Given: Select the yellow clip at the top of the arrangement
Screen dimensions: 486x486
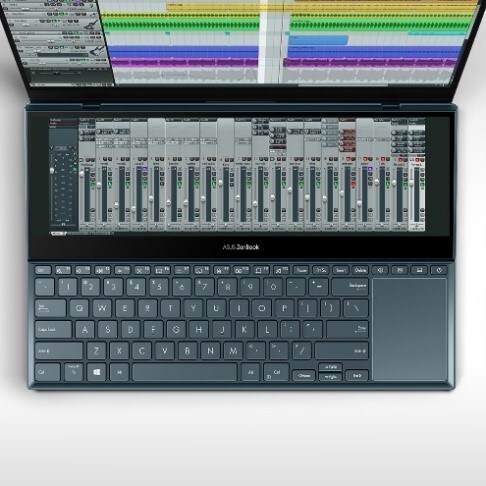Looking at the screenshot, I should (x=213, y=7).
